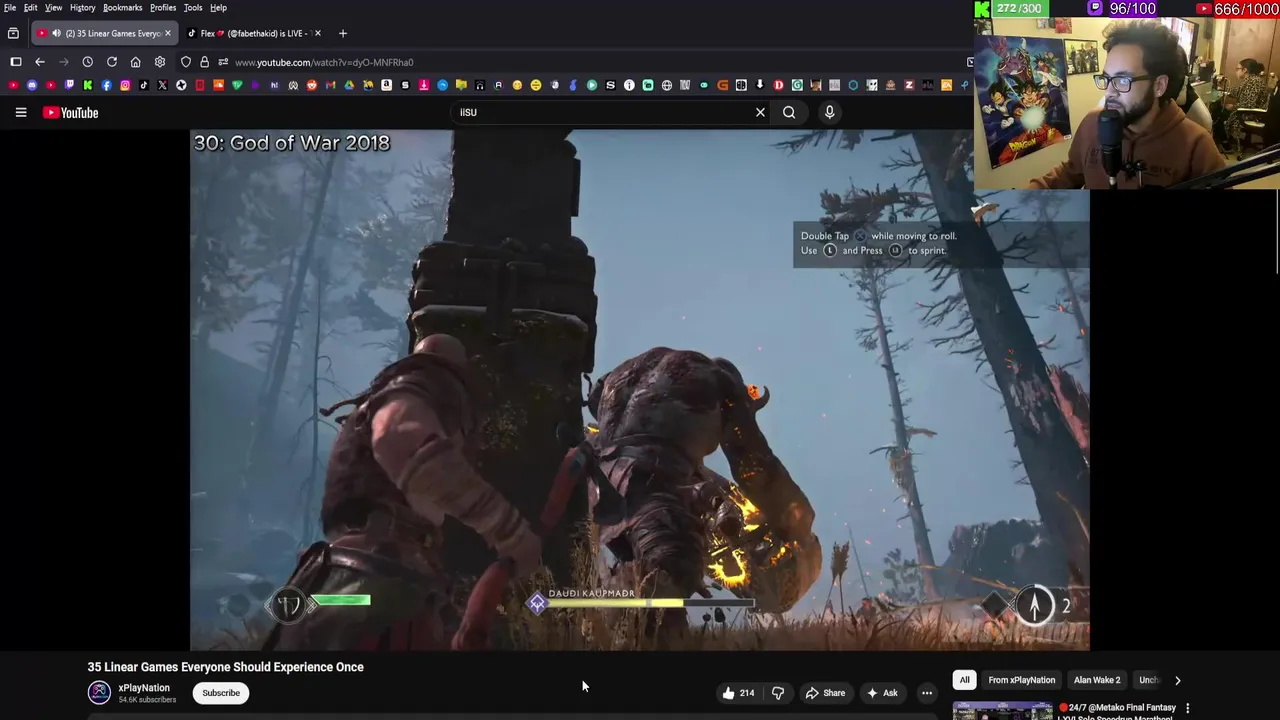Select the From xPlayNation chip
1280x720 pixels.
coord(1021,680)
